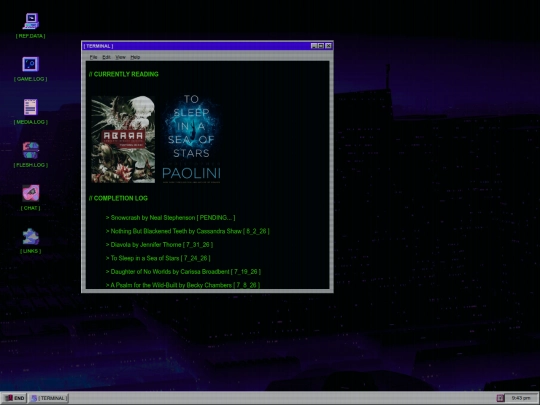Select the Nothing But Blackened Teeth entry
The width and height of the screenshot is (540, 405).
click(x=187, y=231)
